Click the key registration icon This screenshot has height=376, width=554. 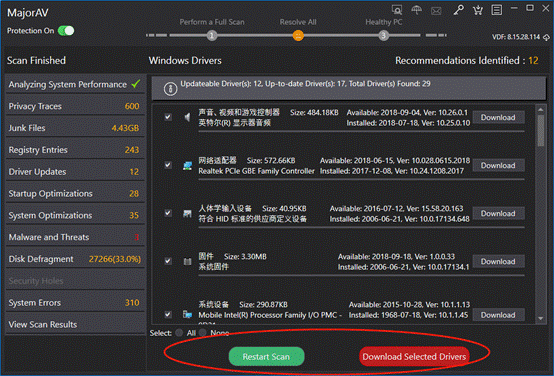pyautogui.click(x=459, y=10)
